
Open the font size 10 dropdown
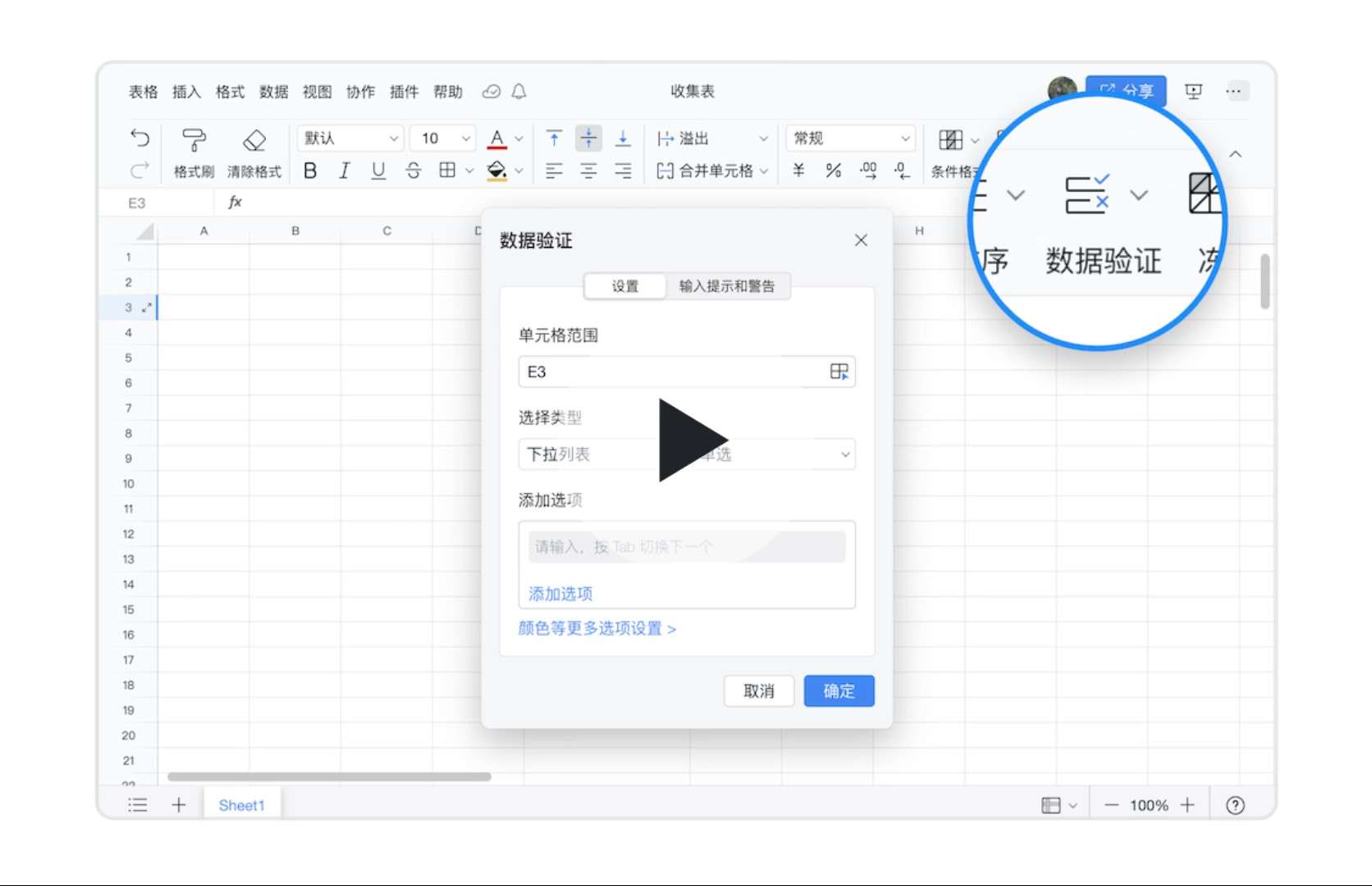coord(443,138)
